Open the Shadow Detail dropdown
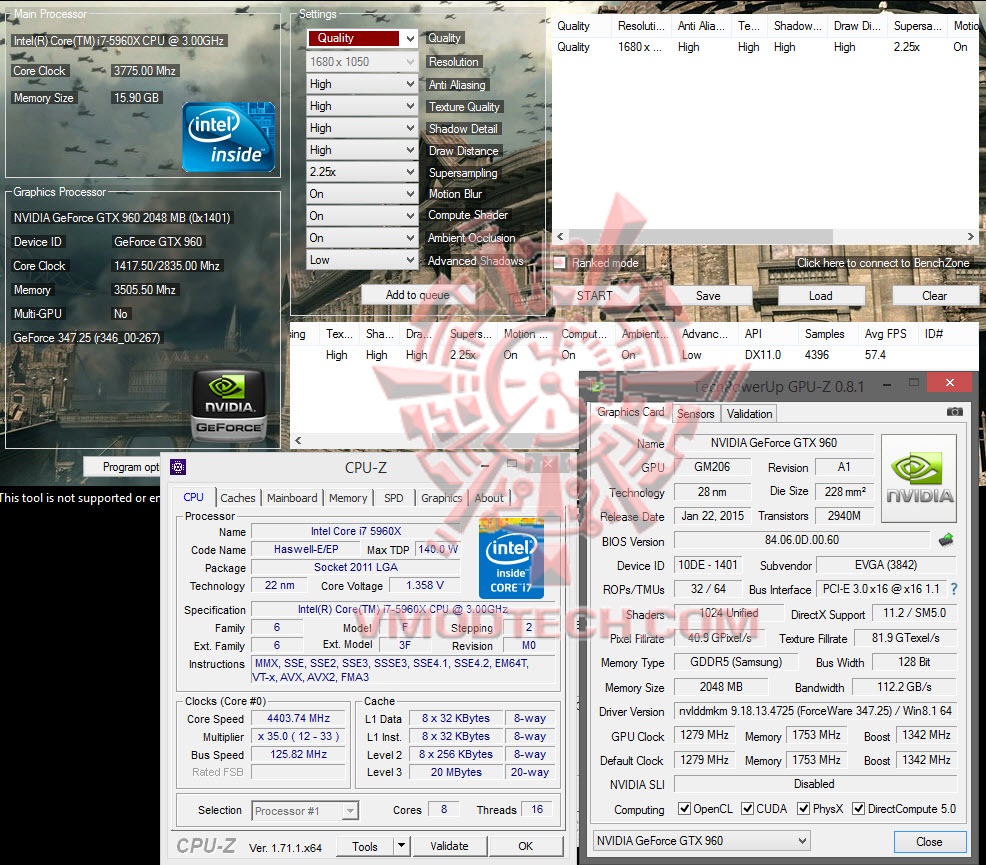Screen dimensions: 986x865 [x=362, y=128]
